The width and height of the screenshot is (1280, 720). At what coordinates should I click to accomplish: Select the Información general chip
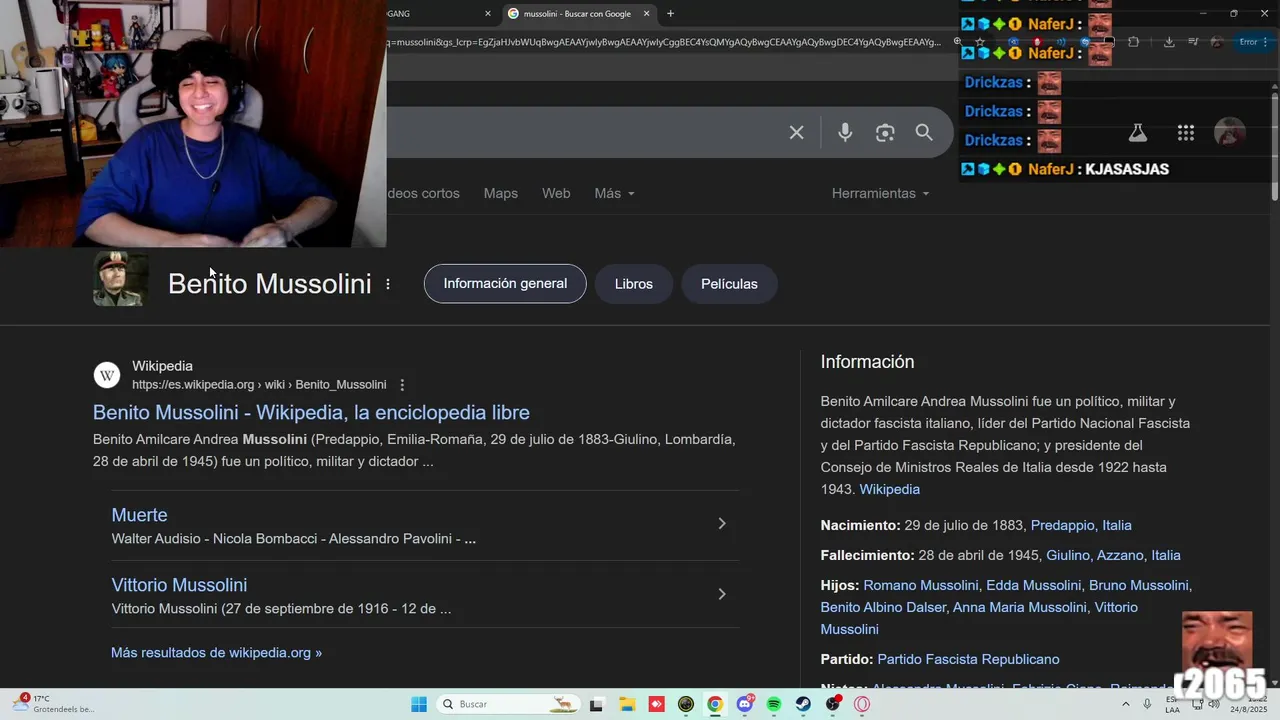pyautogui.click(x=505, y=284)
